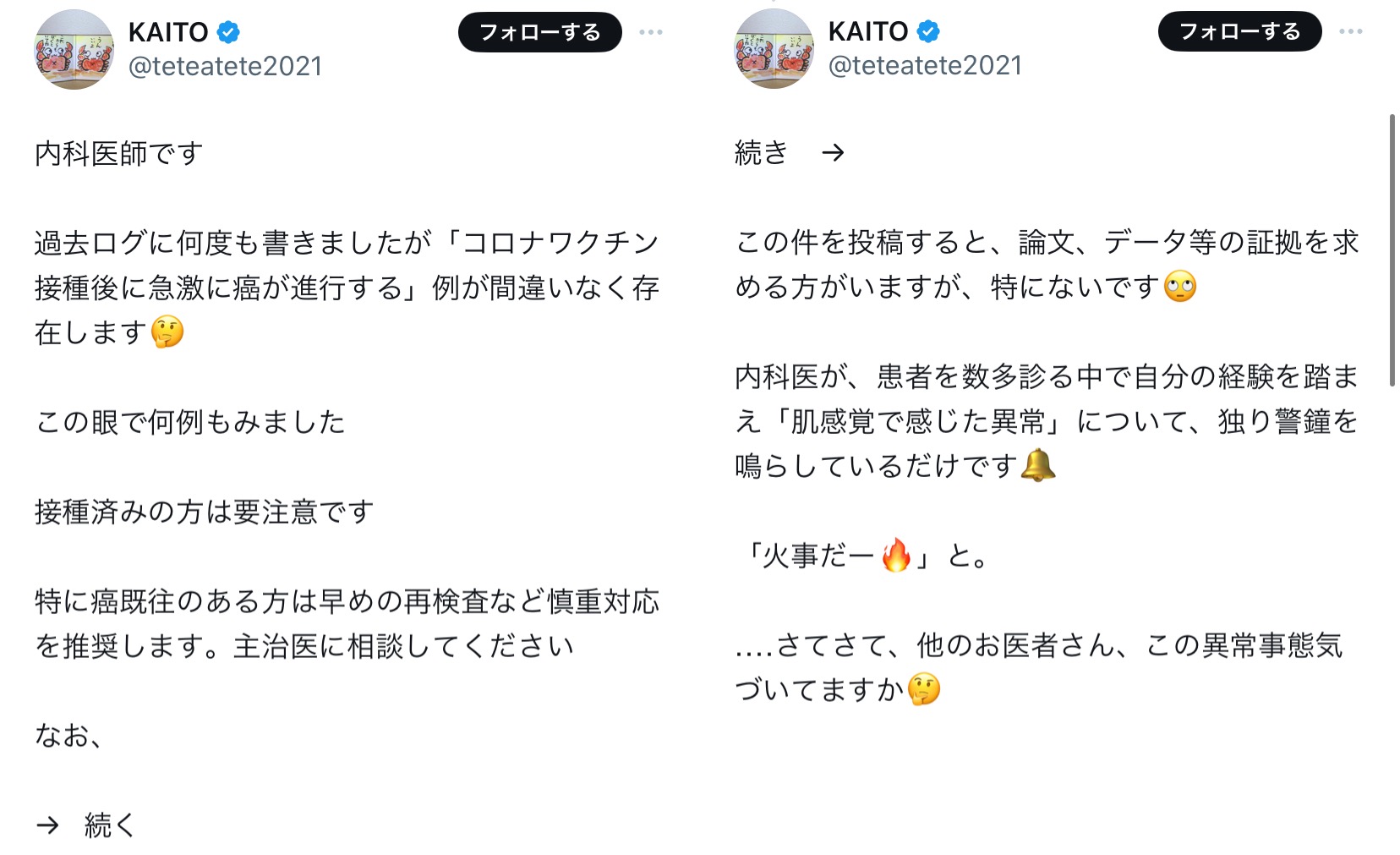Click the arrow icon after 続き
This screenshot has height=855, width=1400.
(833, 152)
